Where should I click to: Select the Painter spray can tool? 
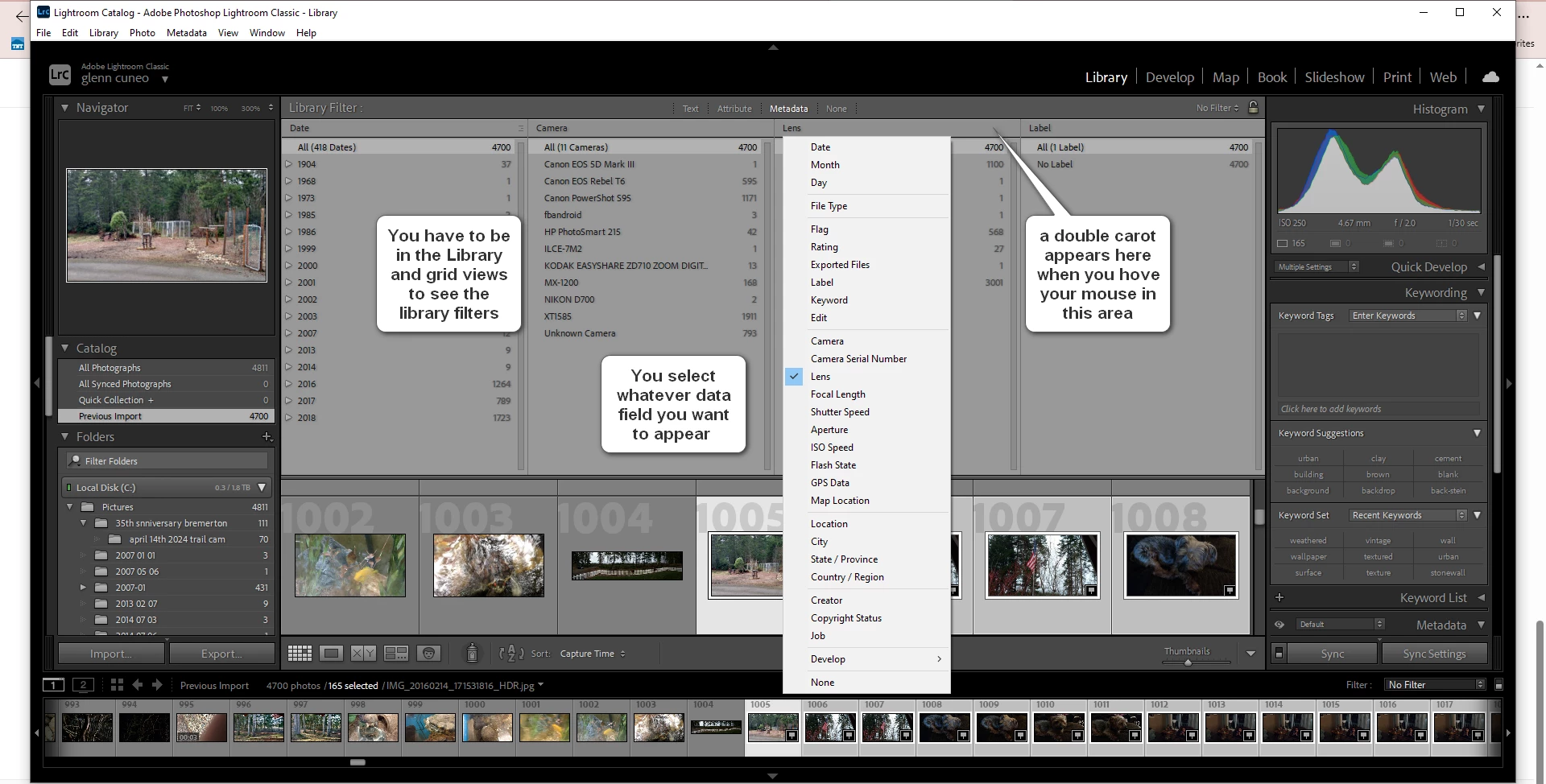click(472, 654)
